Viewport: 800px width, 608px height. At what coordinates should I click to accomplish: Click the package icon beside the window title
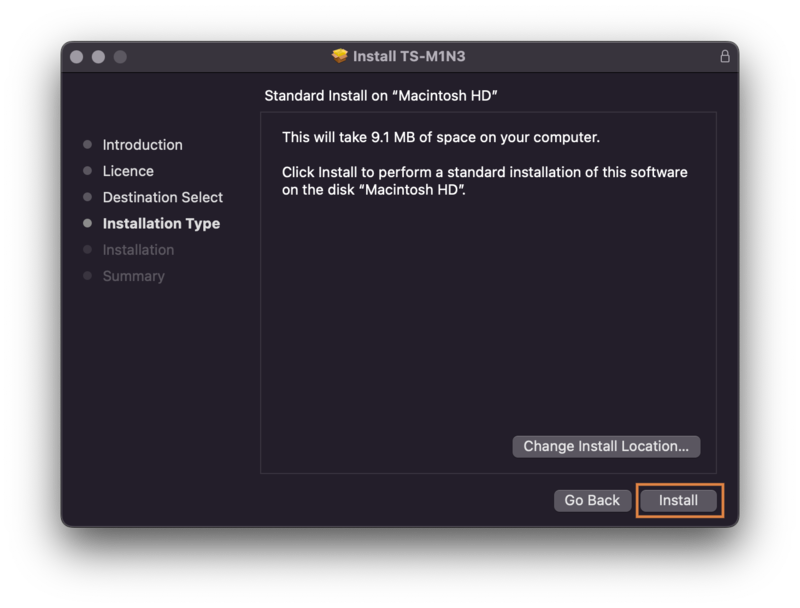click(340, 57)
